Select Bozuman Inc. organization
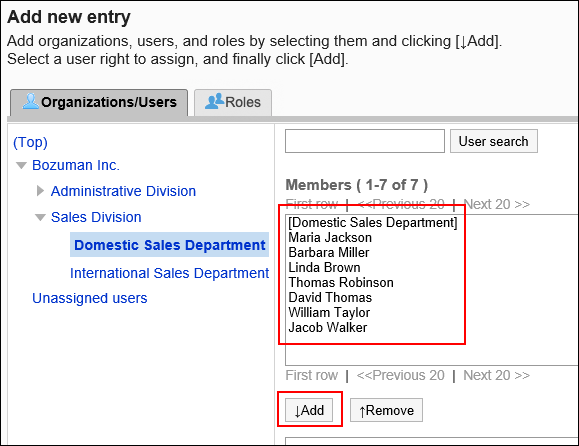The width and height of the screenshot is (579, 446). pyautogui.click(x=76, y=165)
